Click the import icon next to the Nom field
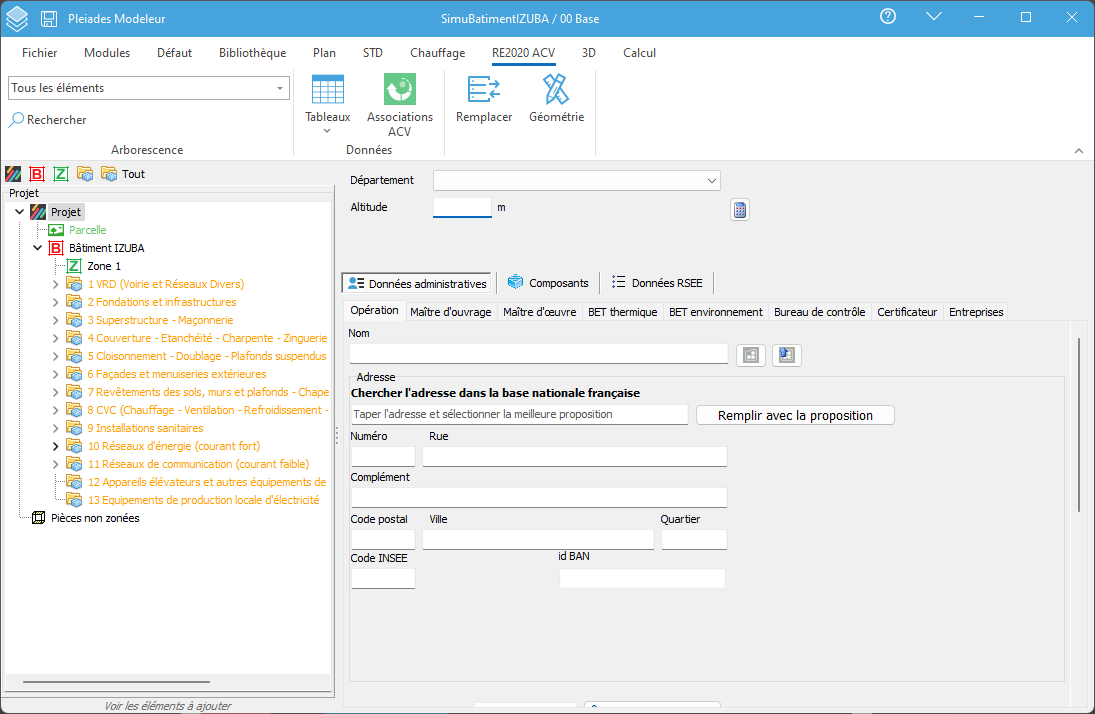1095x714 pixels. coord(786,355)
